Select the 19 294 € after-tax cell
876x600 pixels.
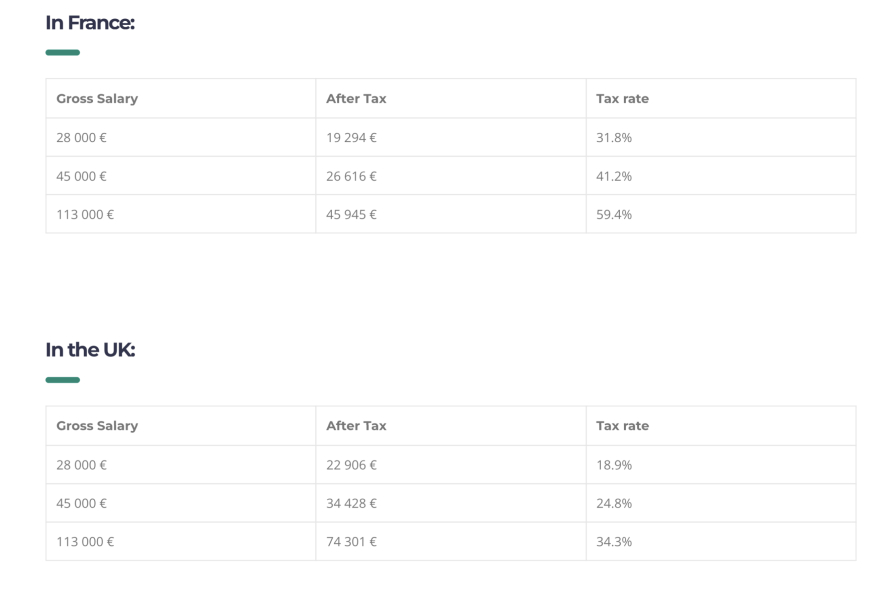click(351, 138)
